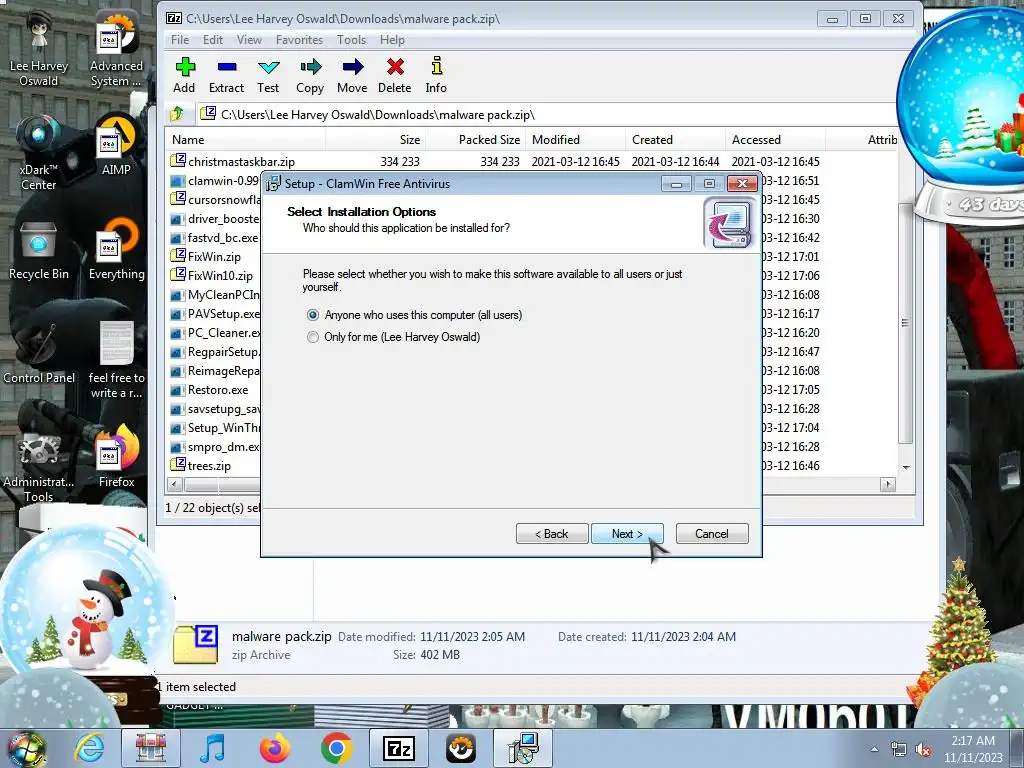Open the 'feel free to write a r...' file

116,361
